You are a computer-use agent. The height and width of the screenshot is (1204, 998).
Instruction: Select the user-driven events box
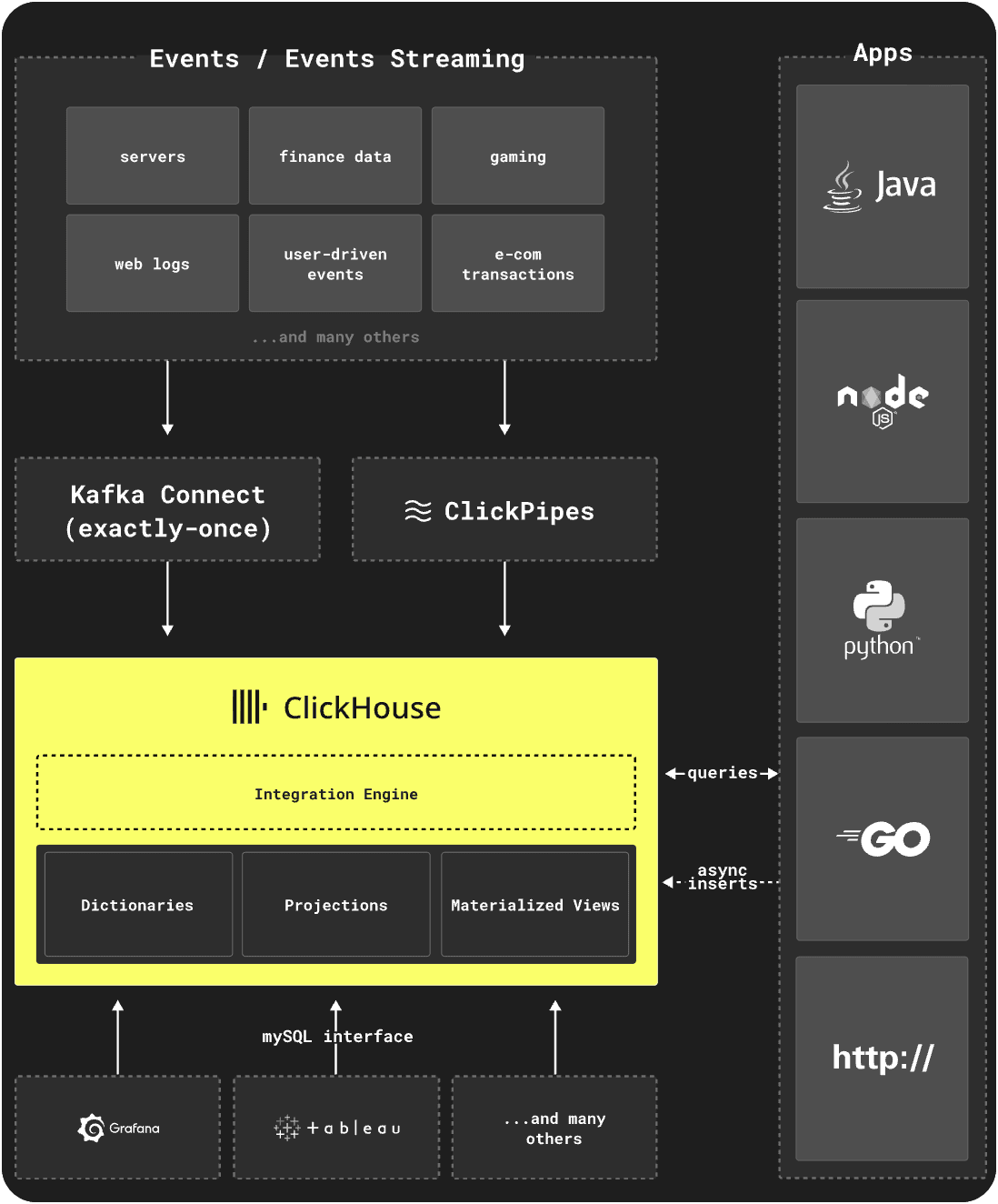335,263
